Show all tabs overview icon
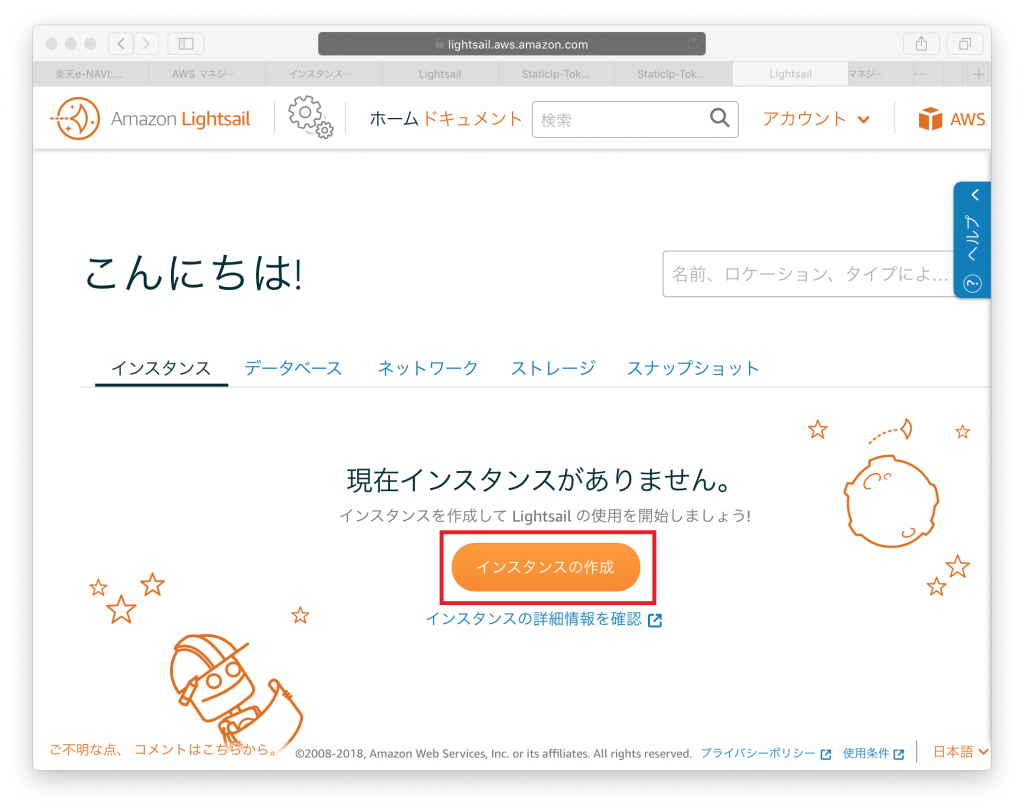1024x811 pixels. pos(965,44)
